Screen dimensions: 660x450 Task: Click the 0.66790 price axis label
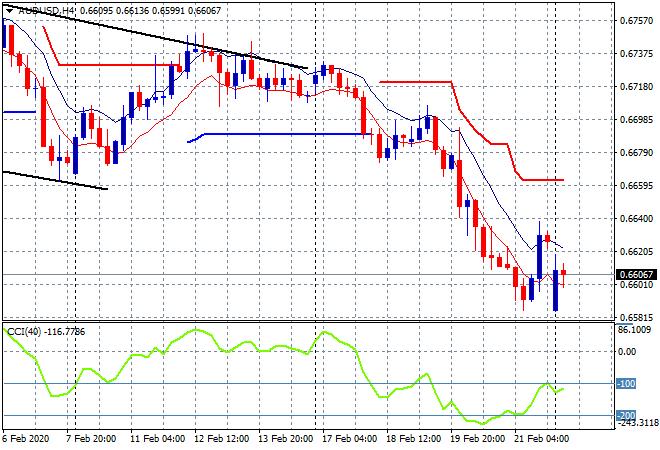point(636,152)
